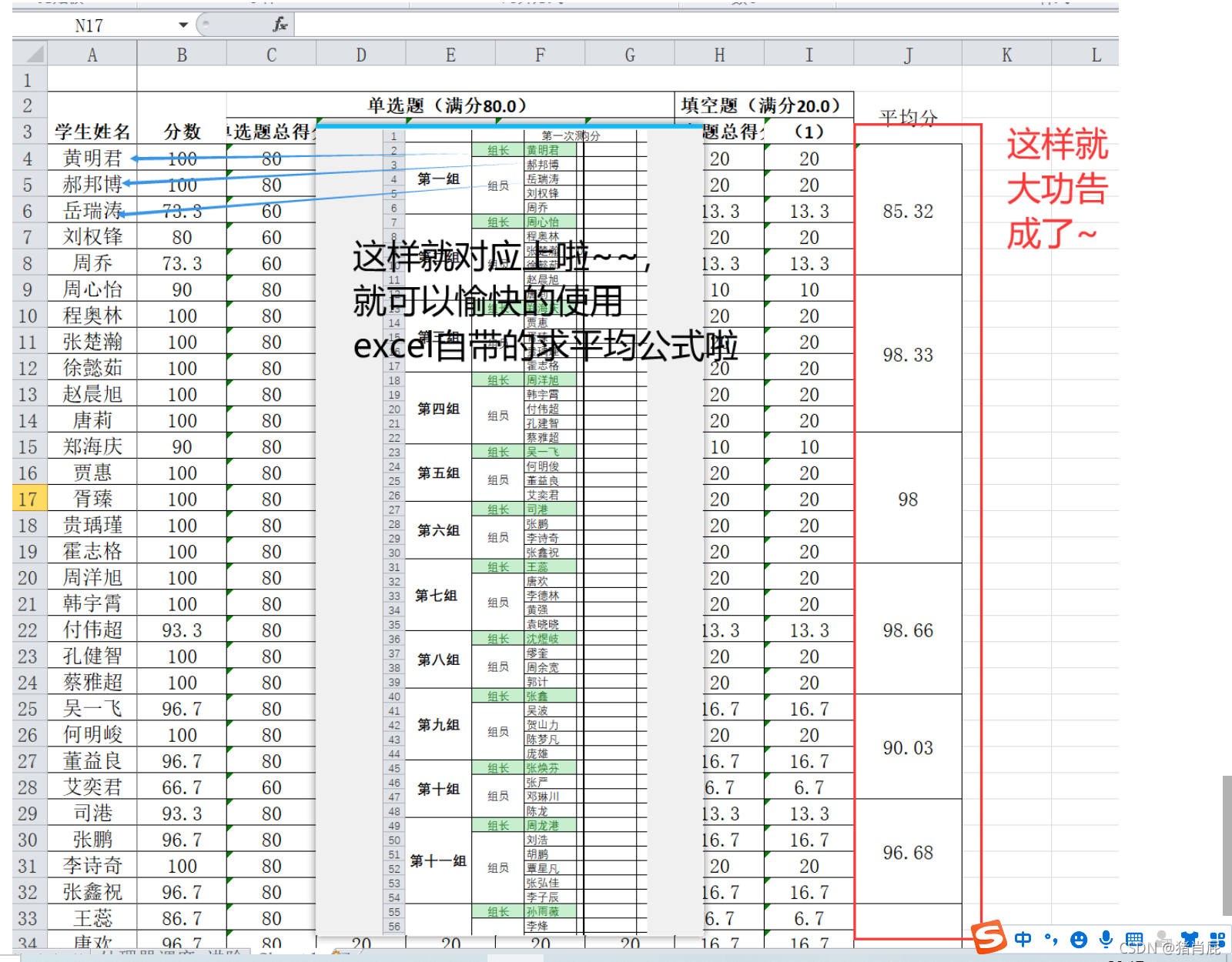Select column J header
Viewport: 1232px width, 962px height.
(908, 55)
